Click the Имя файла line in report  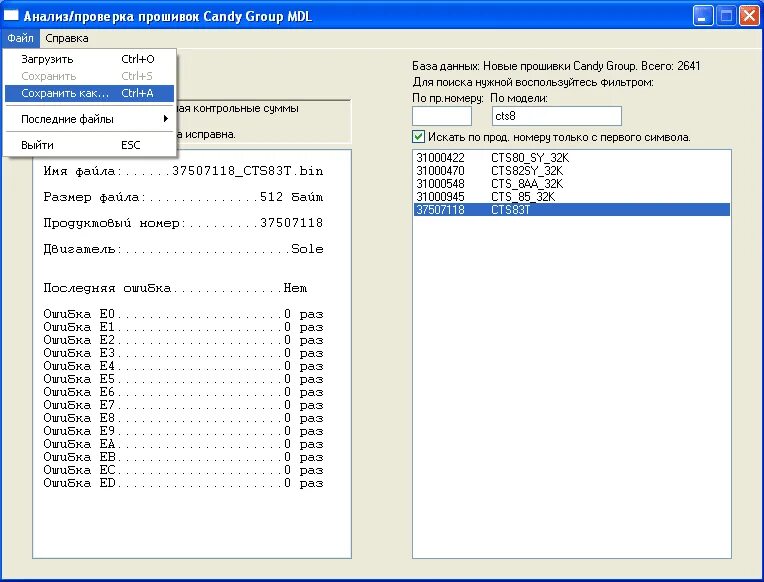pos(183,171)
